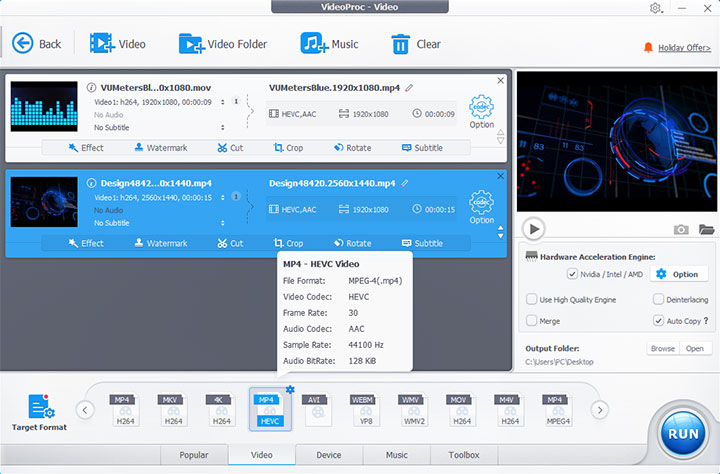
Task: Expand subtitle selector of Design4842 mp4
Action: 223,223
